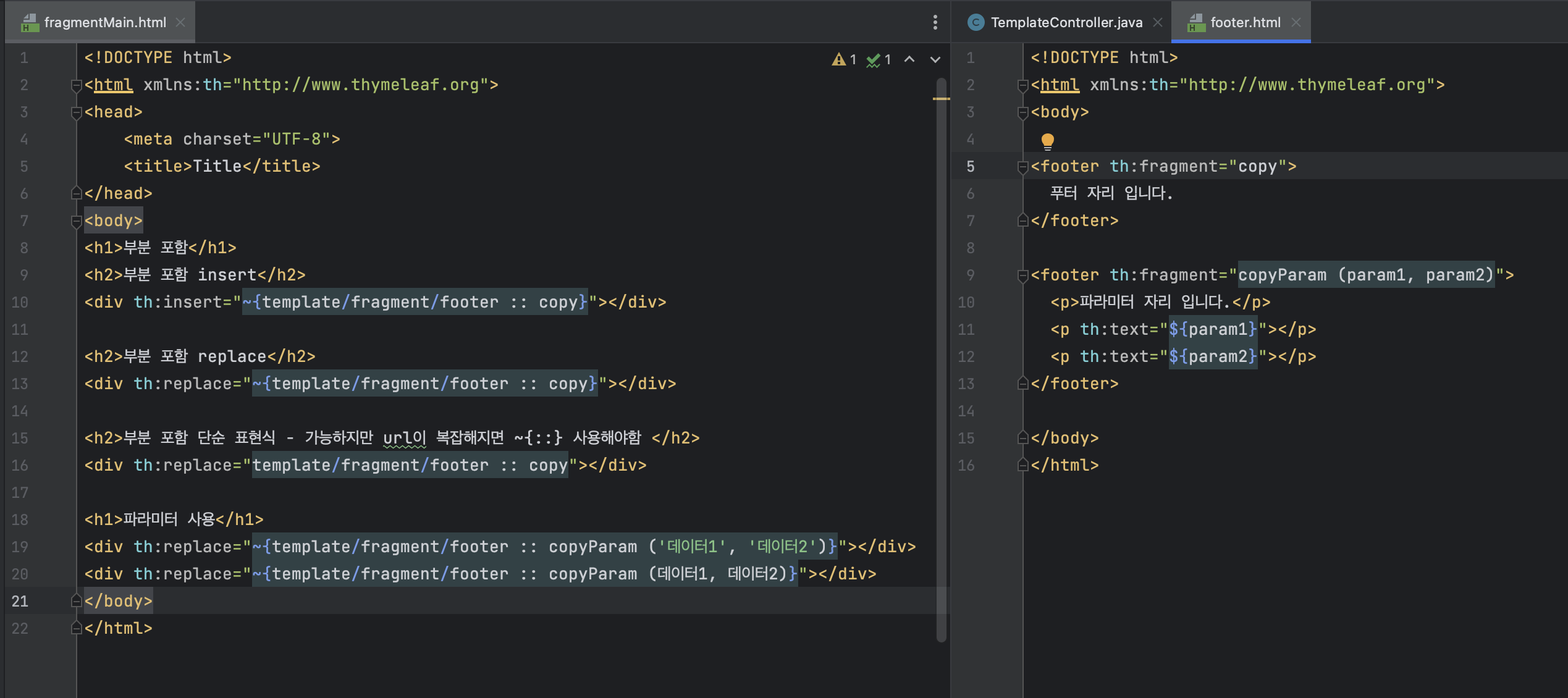This screenshot has width=1568, height=698.
Task: Click the green checkmark typo indicator
Action: click(873, 59)
